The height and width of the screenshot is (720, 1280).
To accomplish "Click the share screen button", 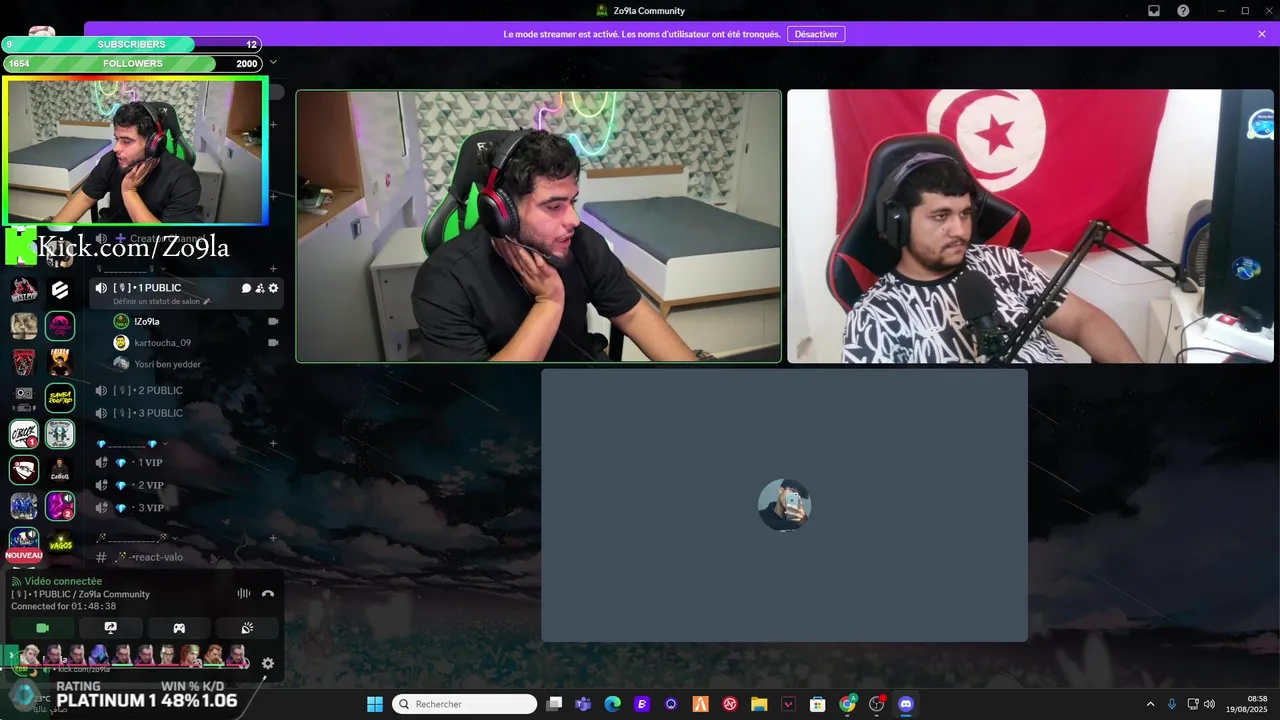I will 110,628.
